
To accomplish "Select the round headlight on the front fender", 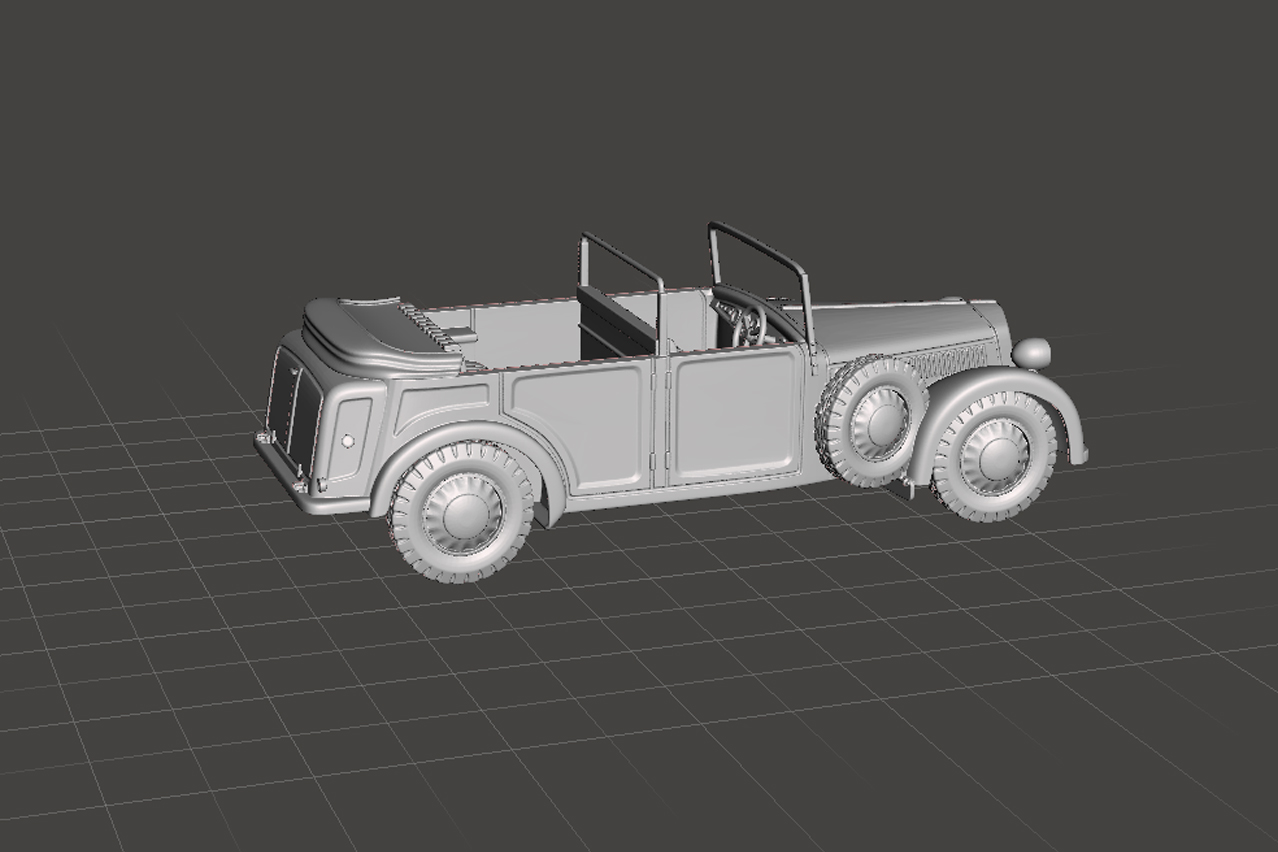I will click(x=1031, y=352).
